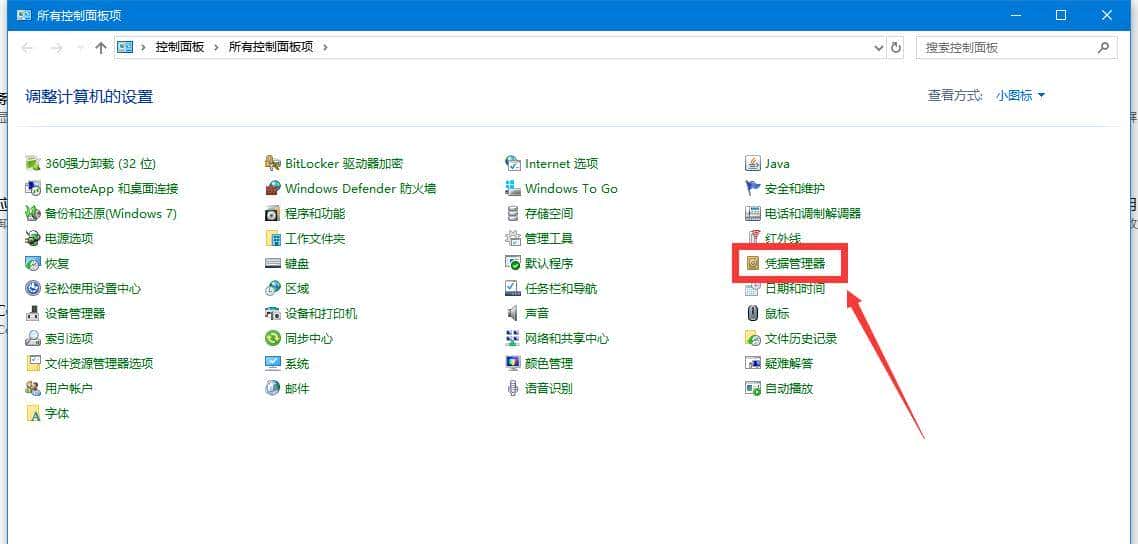Open recent locations dropdown arrow
The image size is (1138, 544).
click(x=81, y=47)
